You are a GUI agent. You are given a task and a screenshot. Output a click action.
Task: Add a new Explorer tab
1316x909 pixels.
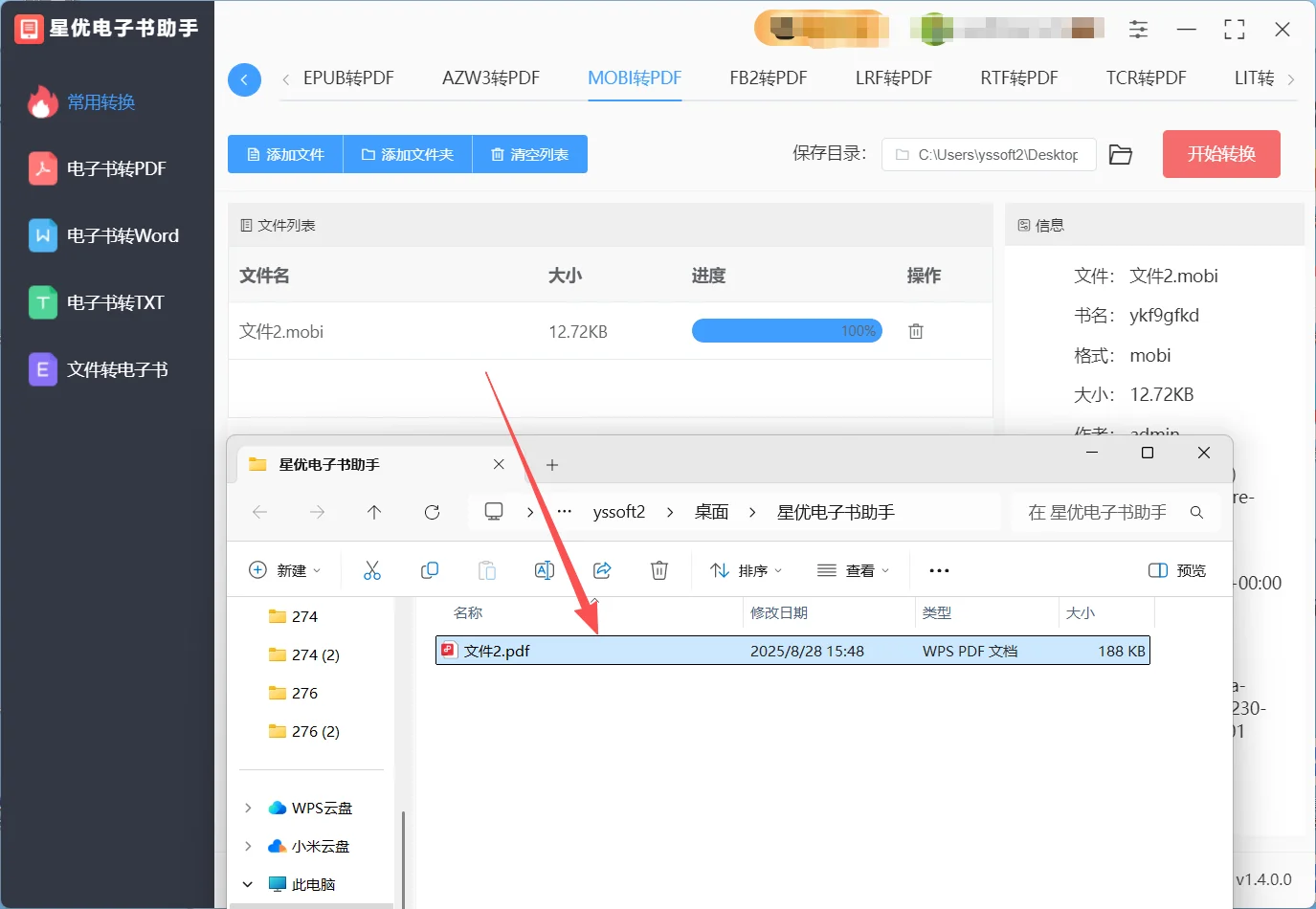tap(552, 465)
